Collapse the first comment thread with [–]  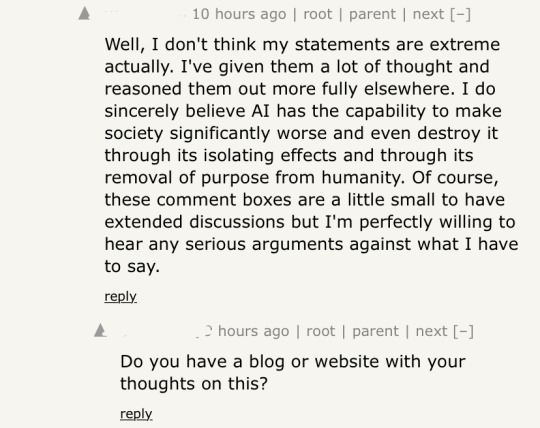pyautogui.click(x=460, y=14)
